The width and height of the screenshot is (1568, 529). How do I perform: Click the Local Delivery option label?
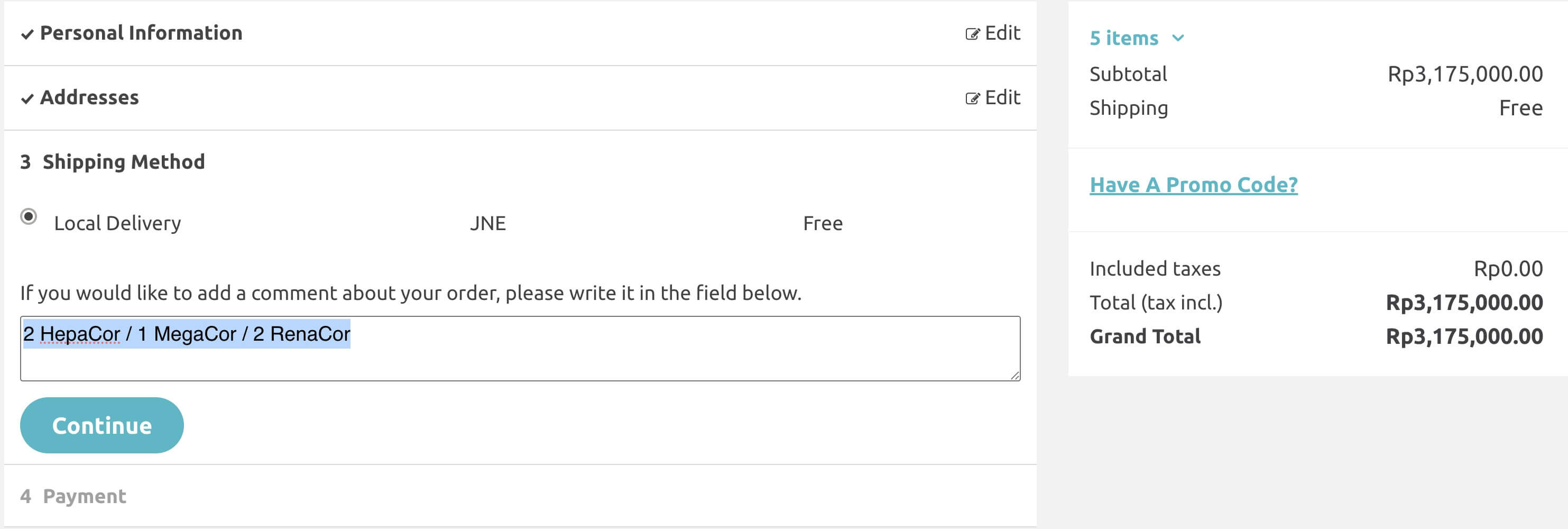(x=117, y=223)
